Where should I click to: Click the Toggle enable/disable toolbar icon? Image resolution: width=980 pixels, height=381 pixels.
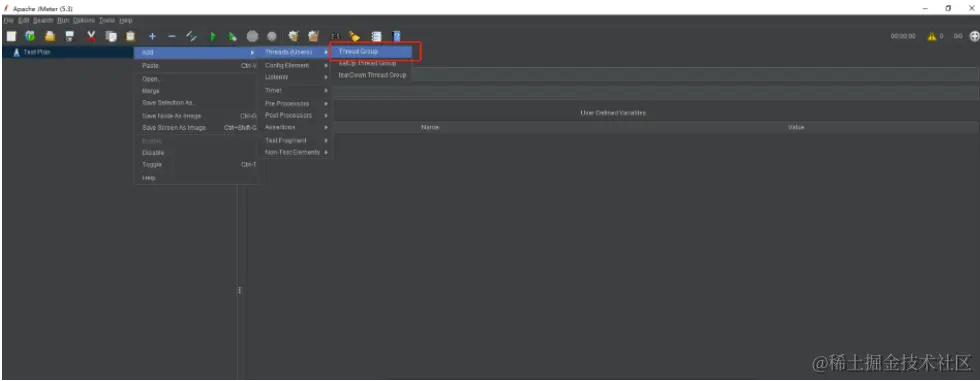pos(191,36)
